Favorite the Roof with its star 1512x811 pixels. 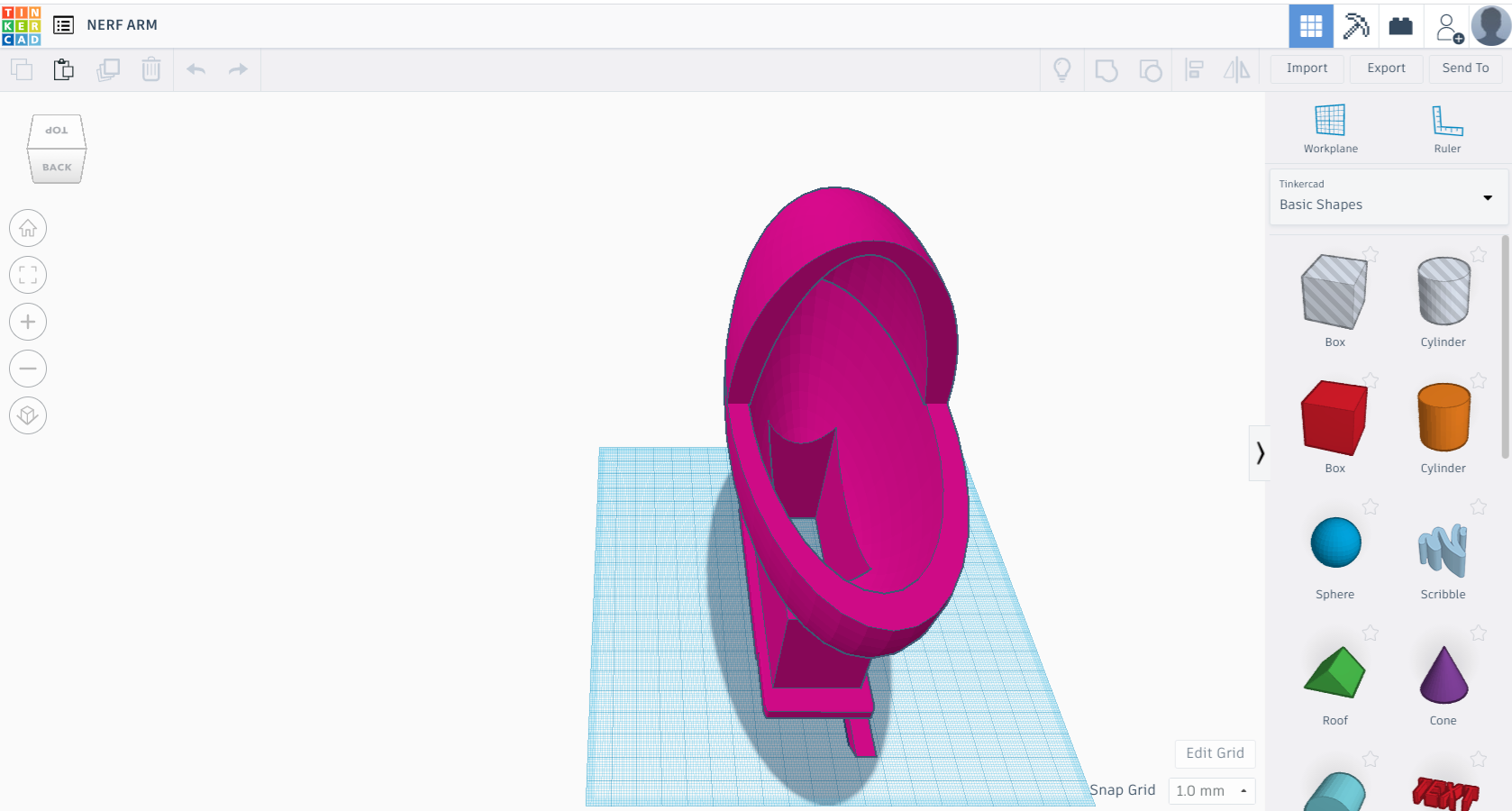coord(1371,633)
